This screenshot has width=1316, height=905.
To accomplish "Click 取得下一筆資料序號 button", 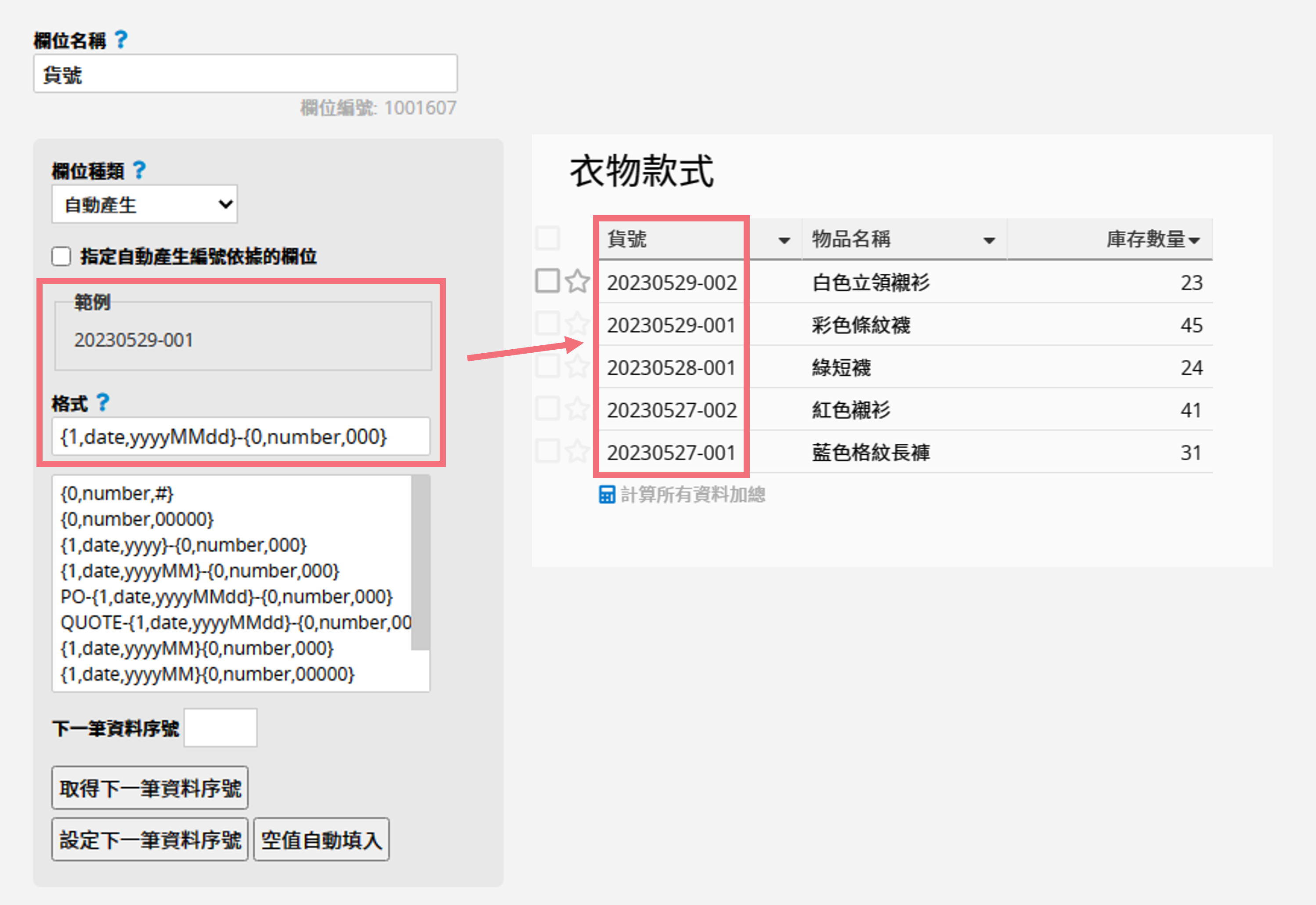I will pyautogui.click(x=150, y=788).
